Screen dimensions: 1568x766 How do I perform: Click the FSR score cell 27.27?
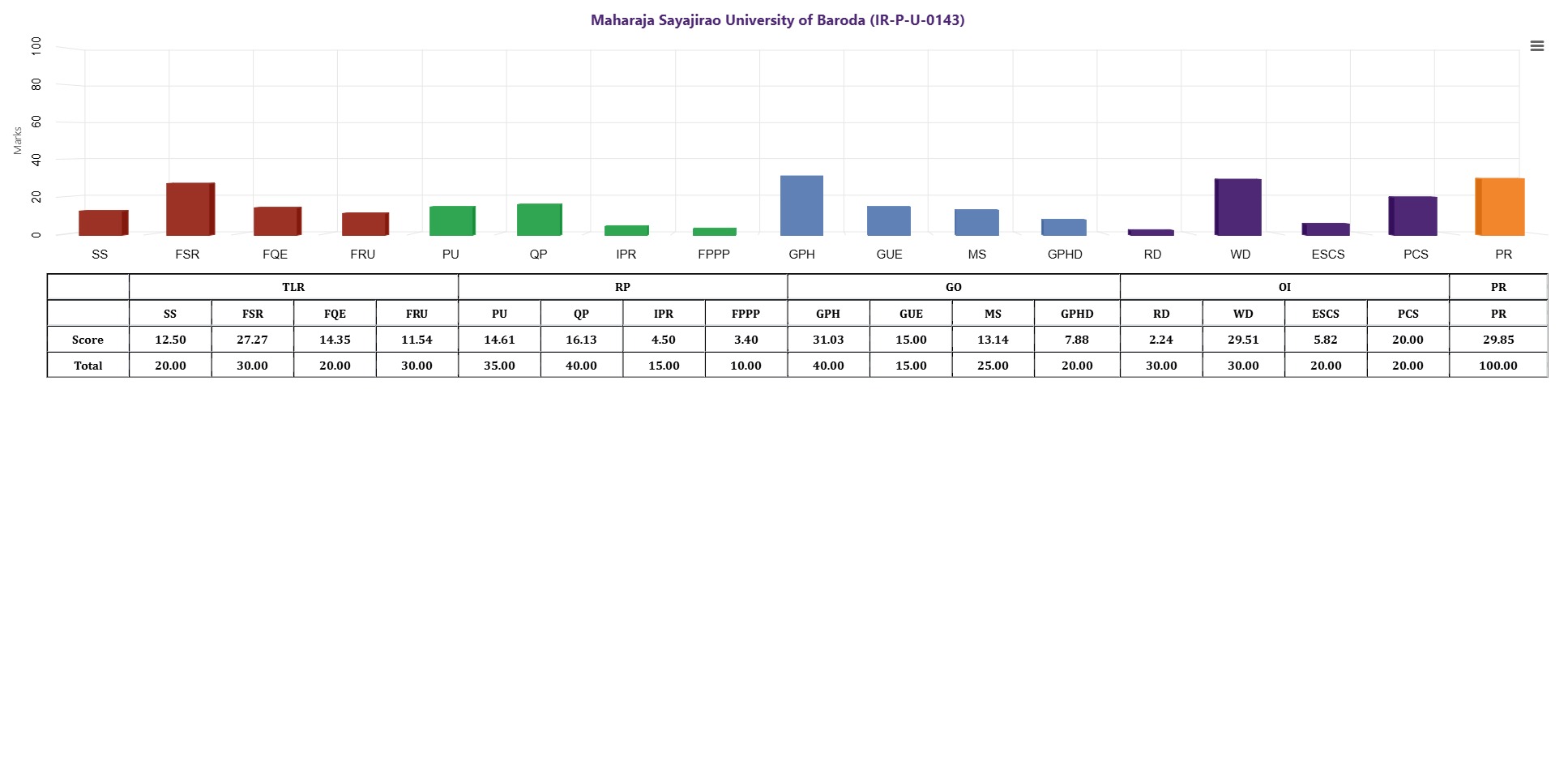(x=253, y=340)
